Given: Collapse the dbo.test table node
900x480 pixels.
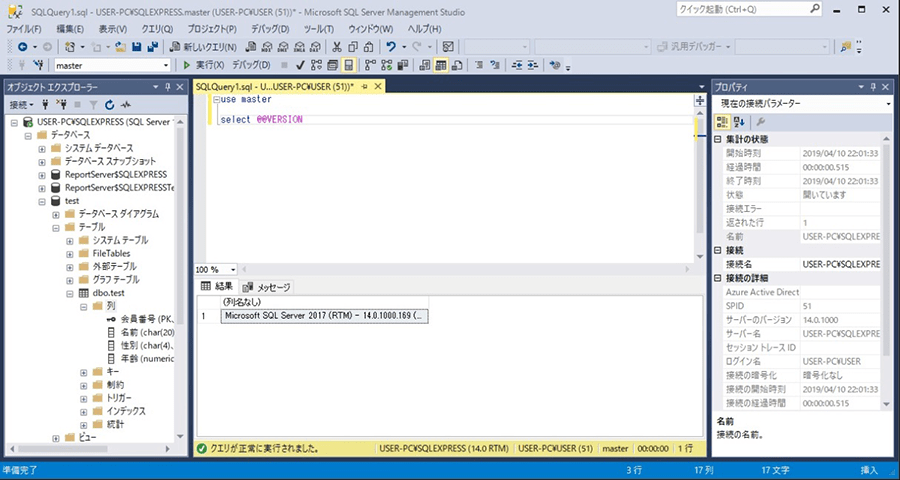Looking at the screenshot, I should pyautogui.click(x=69, y=293).
